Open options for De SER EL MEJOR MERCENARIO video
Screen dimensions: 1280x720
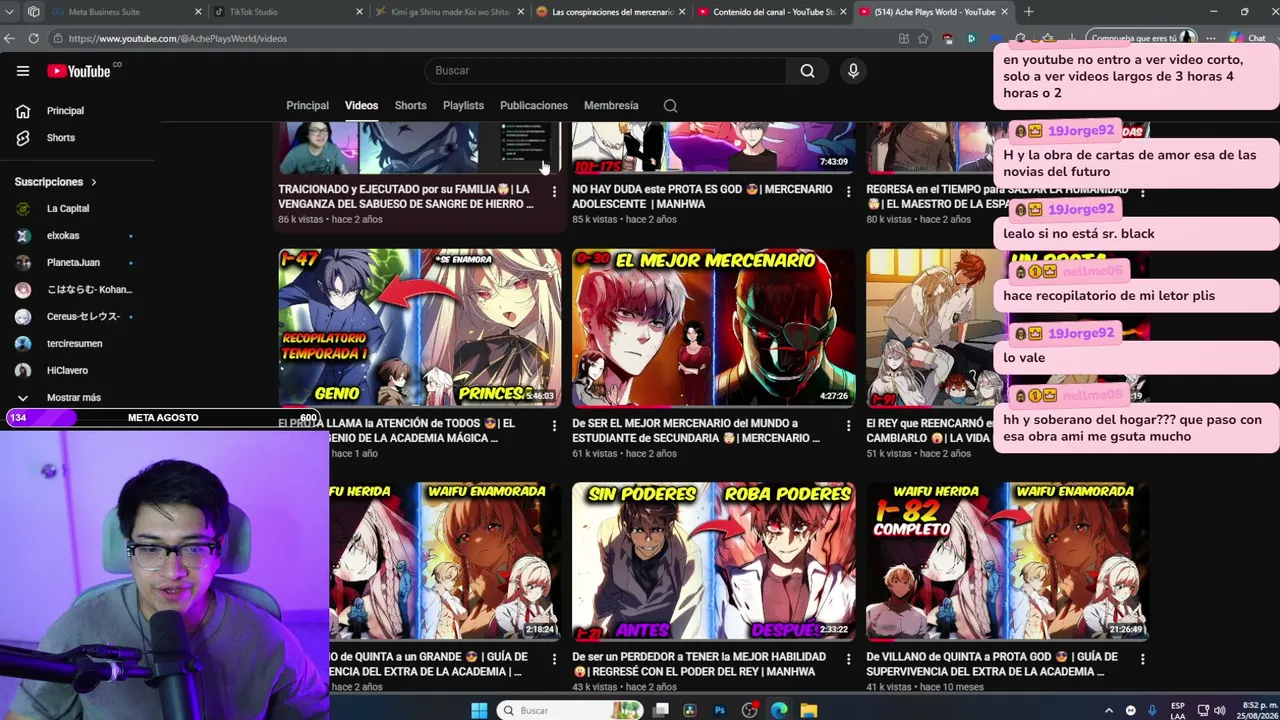[x=848, y=426]
